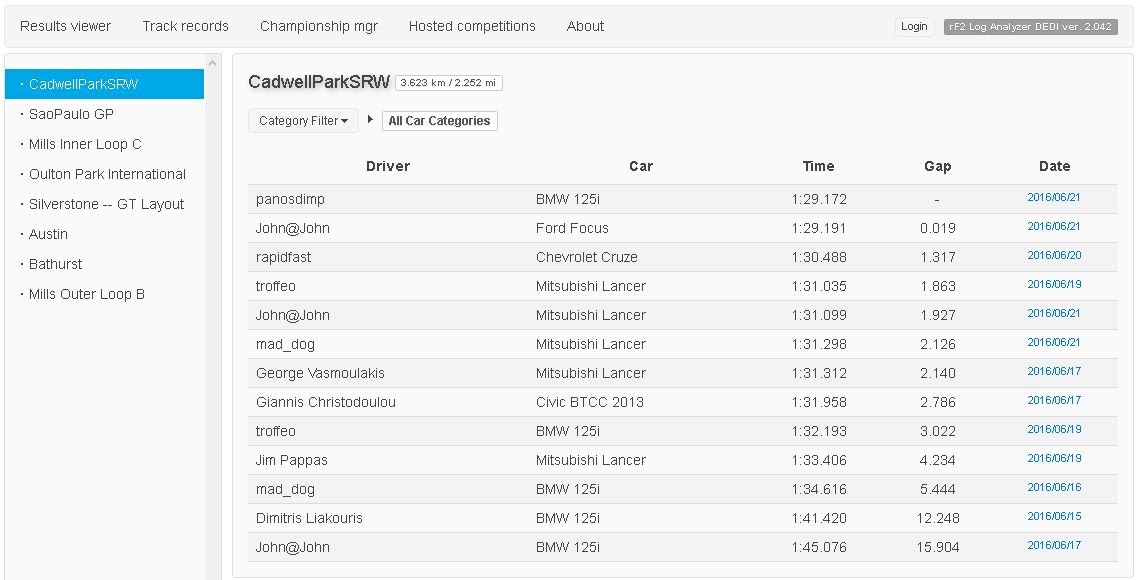Click the Login button
1144x580 pixels.
point(914,27)
